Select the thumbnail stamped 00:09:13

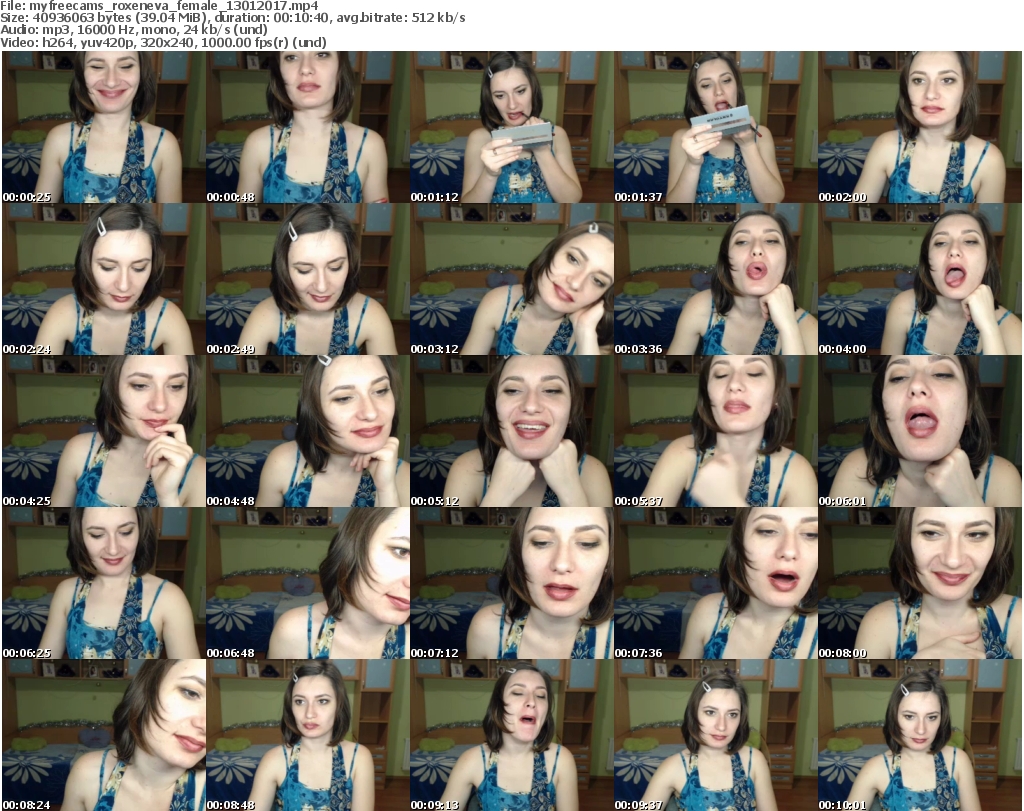[x=512, y=735]
